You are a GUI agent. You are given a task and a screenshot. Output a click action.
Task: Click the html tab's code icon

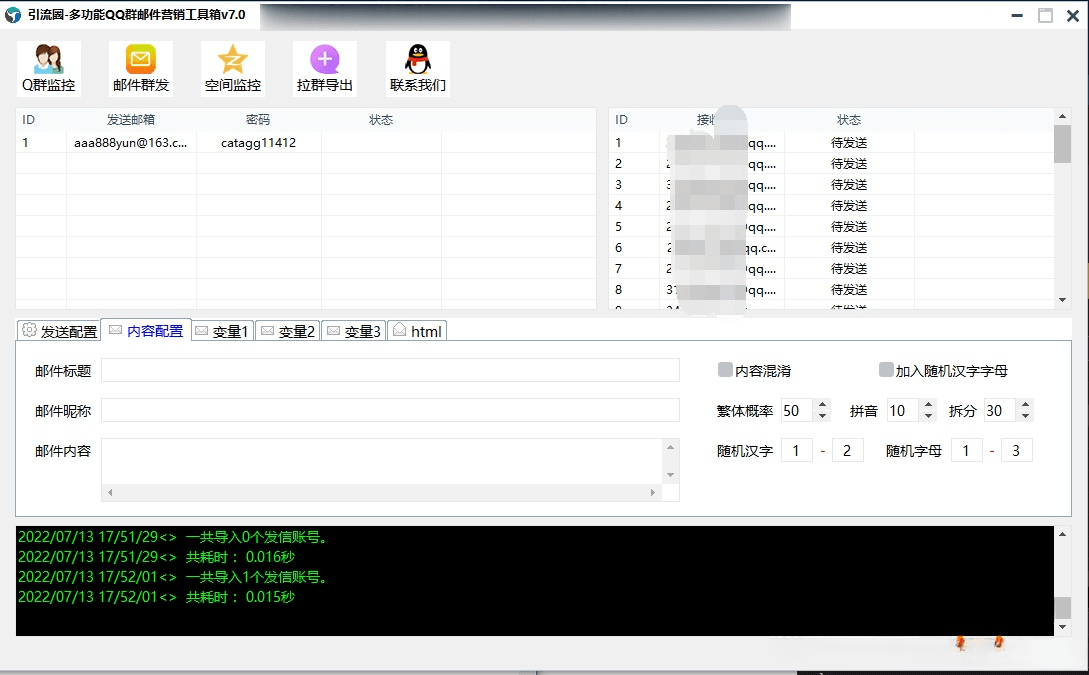click(400, 330)
